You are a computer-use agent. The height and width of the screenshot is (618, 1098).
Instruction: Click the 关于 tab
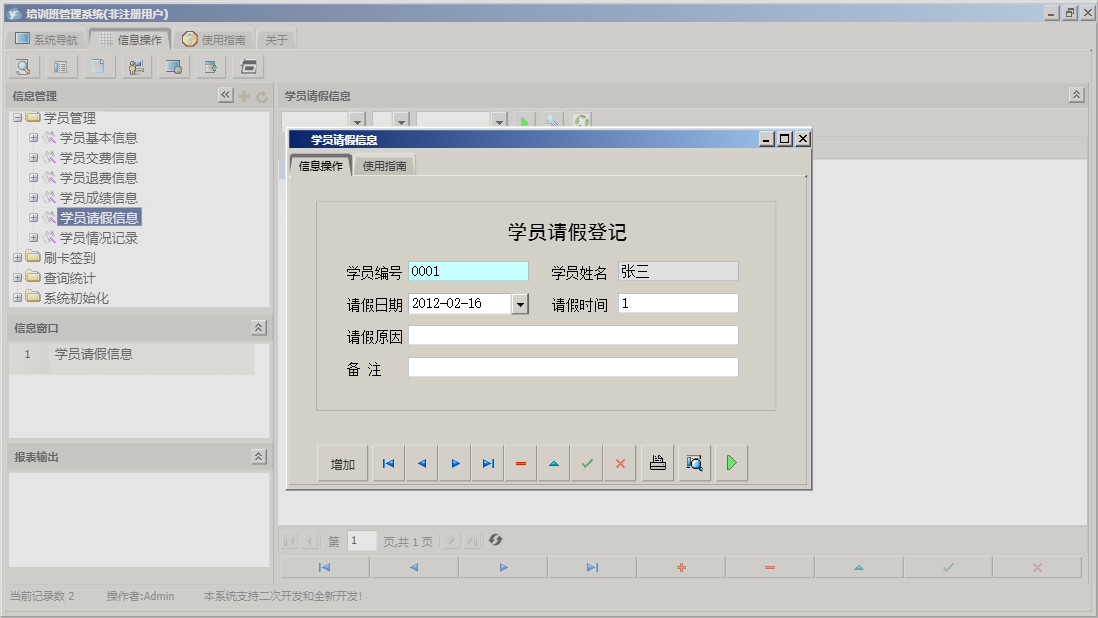[277, 38]
